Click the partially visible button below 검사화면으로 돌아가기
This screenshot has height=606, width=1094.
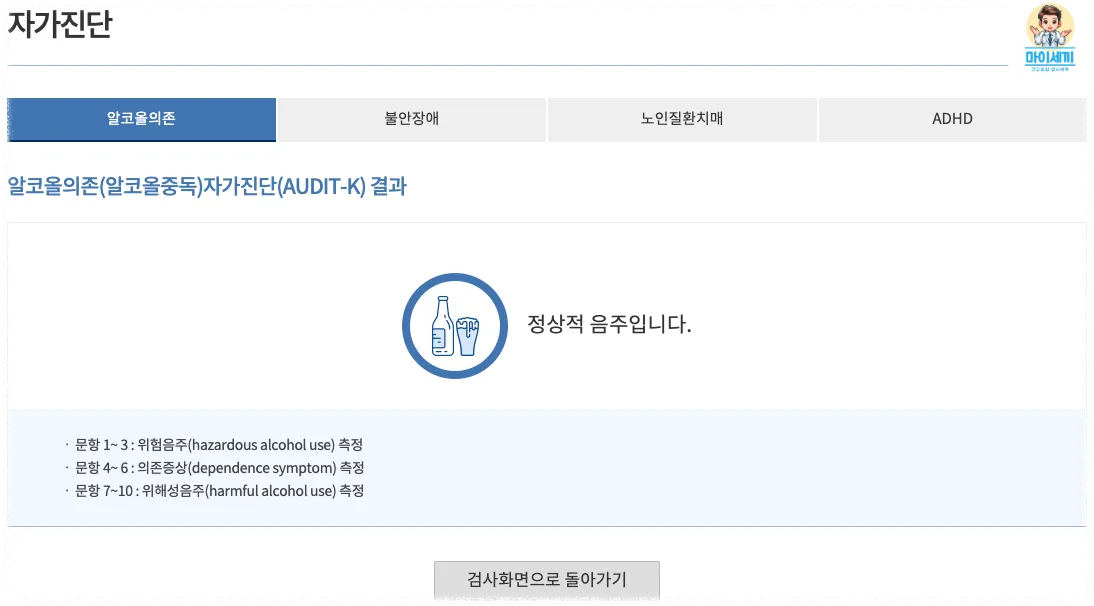click(x=546, y=603)
